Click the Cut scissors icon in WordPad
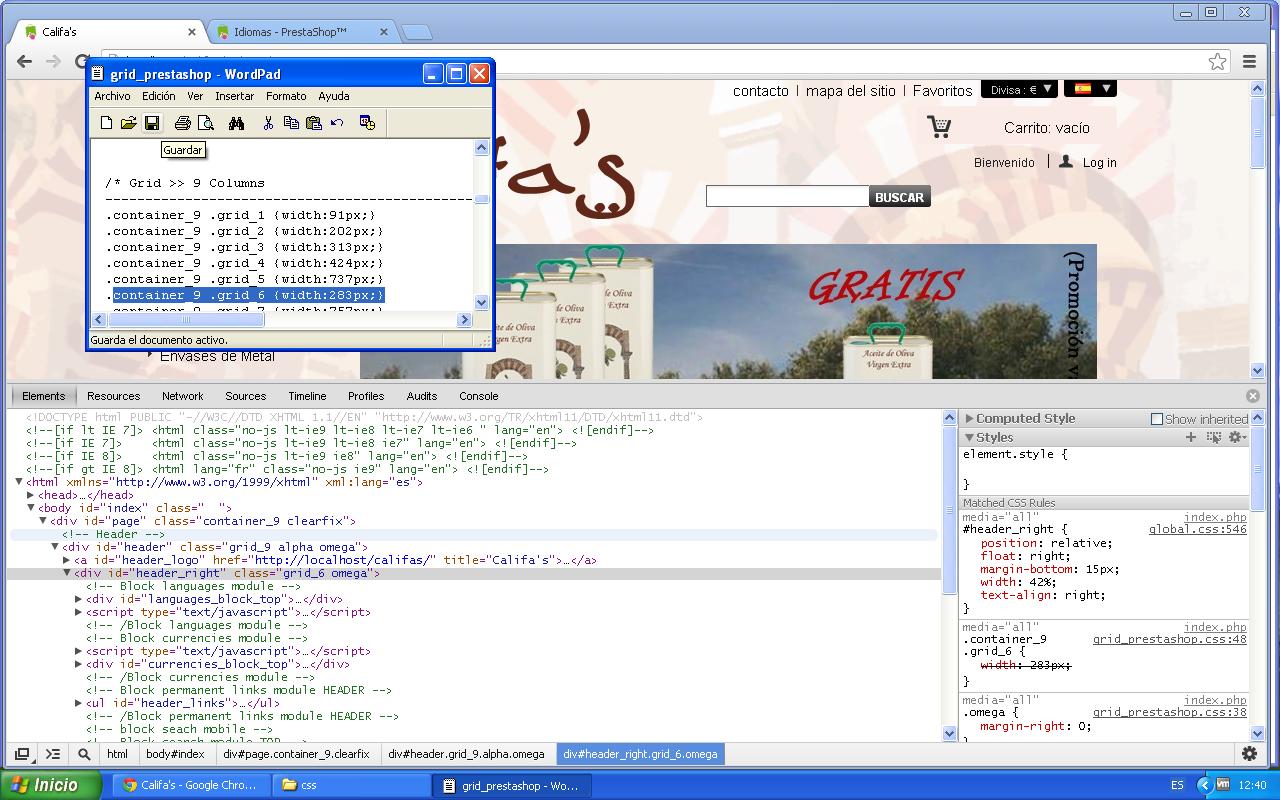The height and width of the screenshot is (800, 1280). (x=268, y=123)
